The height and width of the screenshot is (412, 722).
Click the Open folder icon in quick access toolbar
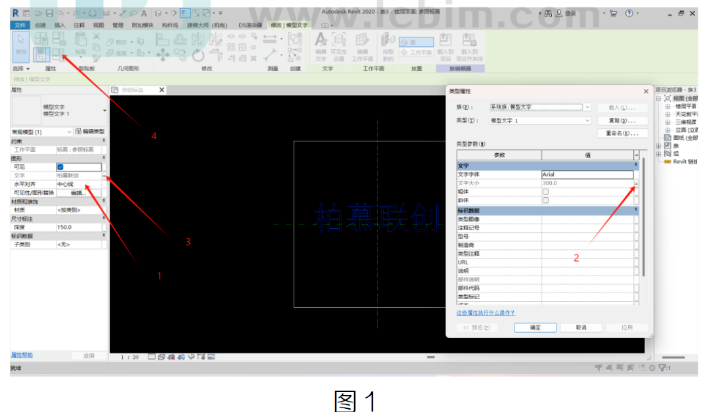(x=39, y=13)
